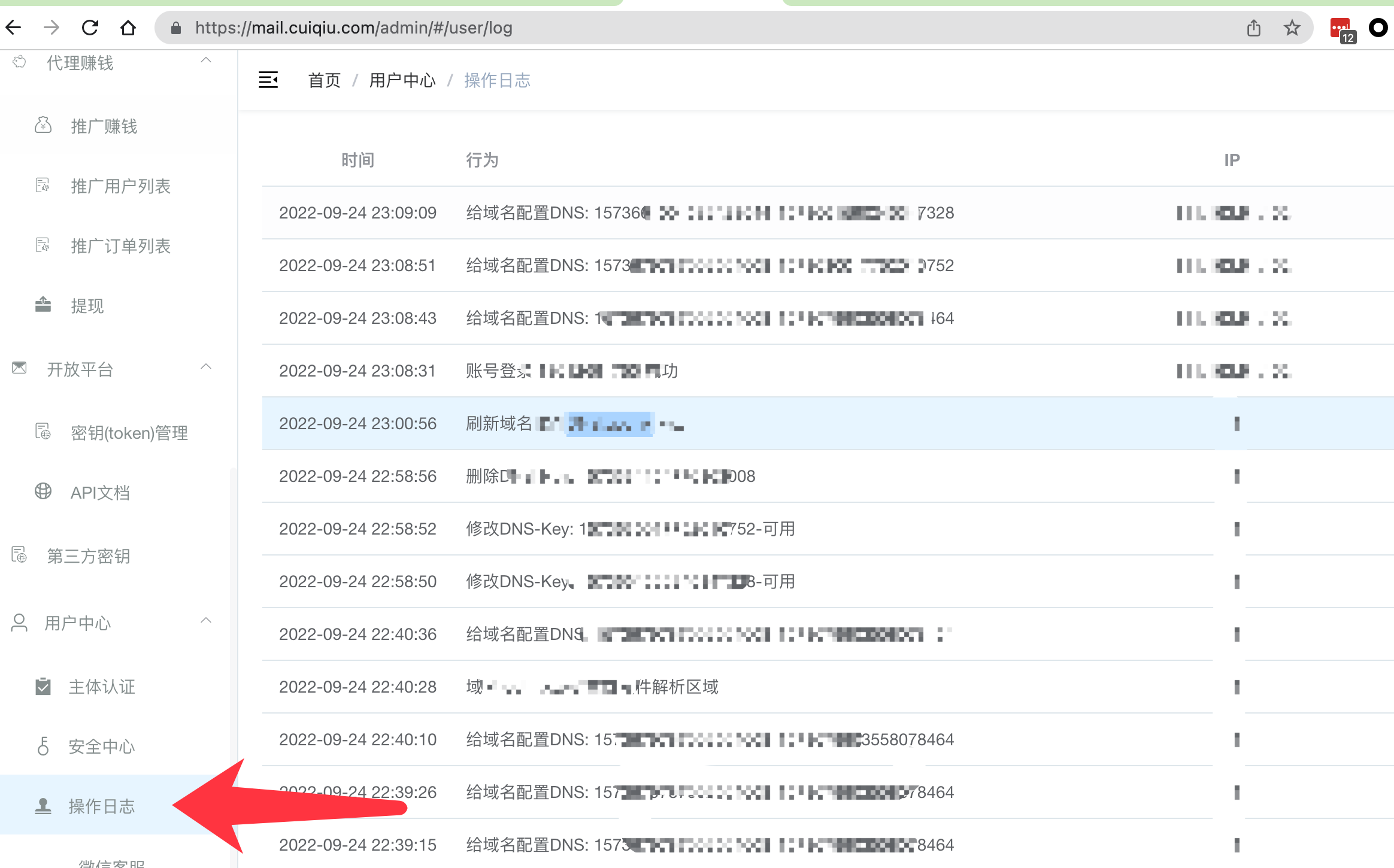Click the 首页 breadcrumb link
This screenshot has width=1394, height=868.
324,80
